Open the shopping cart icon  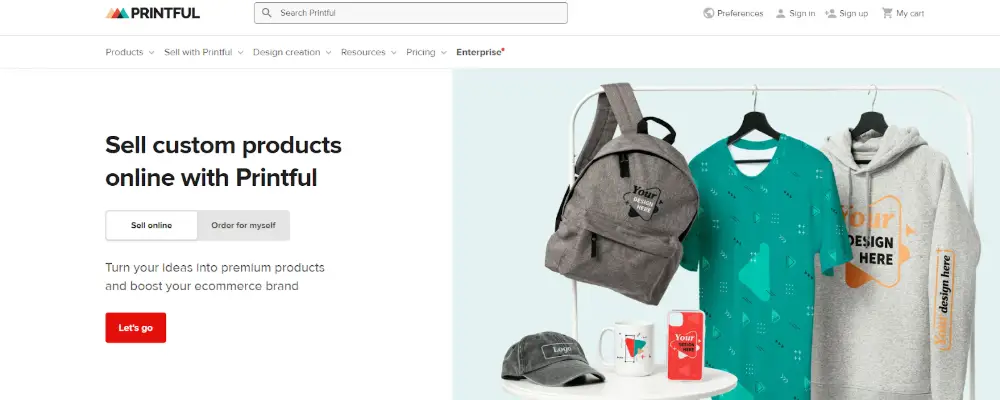[886, 13]
